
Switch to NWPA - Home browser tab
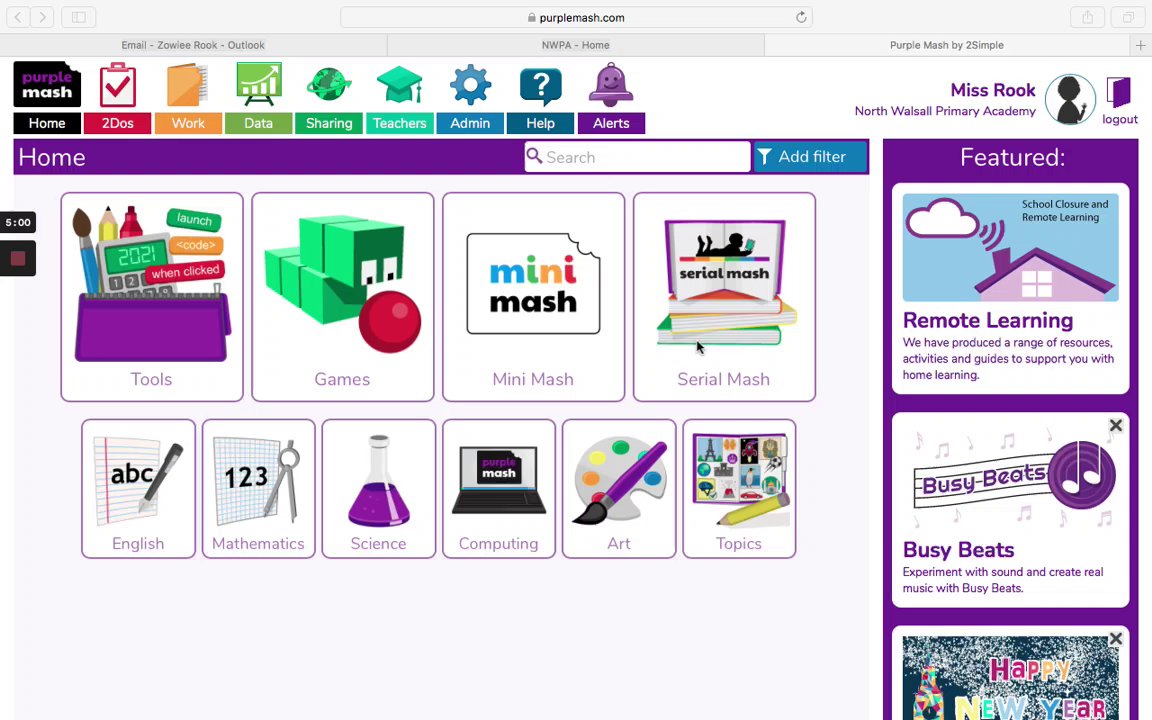(x=576, y=45)
